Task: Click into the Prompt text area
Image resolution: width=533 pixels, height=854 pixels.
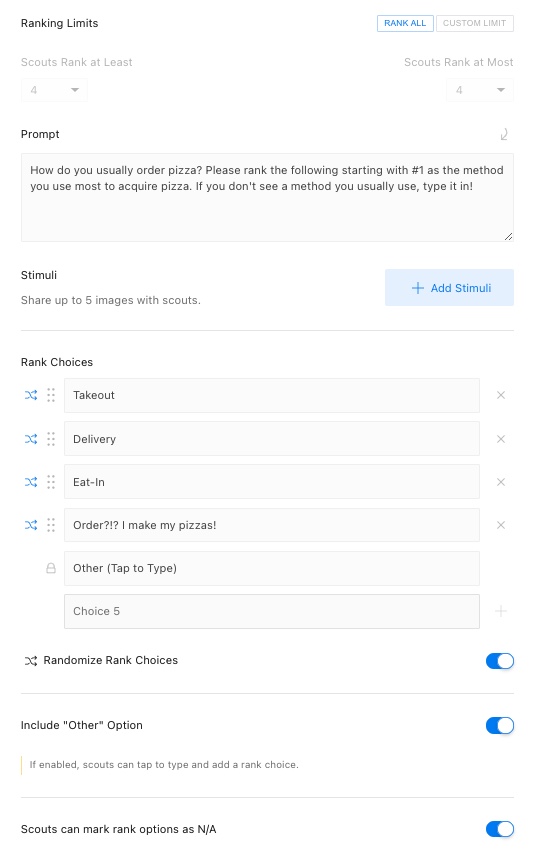Action: click(x=267, y=197)
